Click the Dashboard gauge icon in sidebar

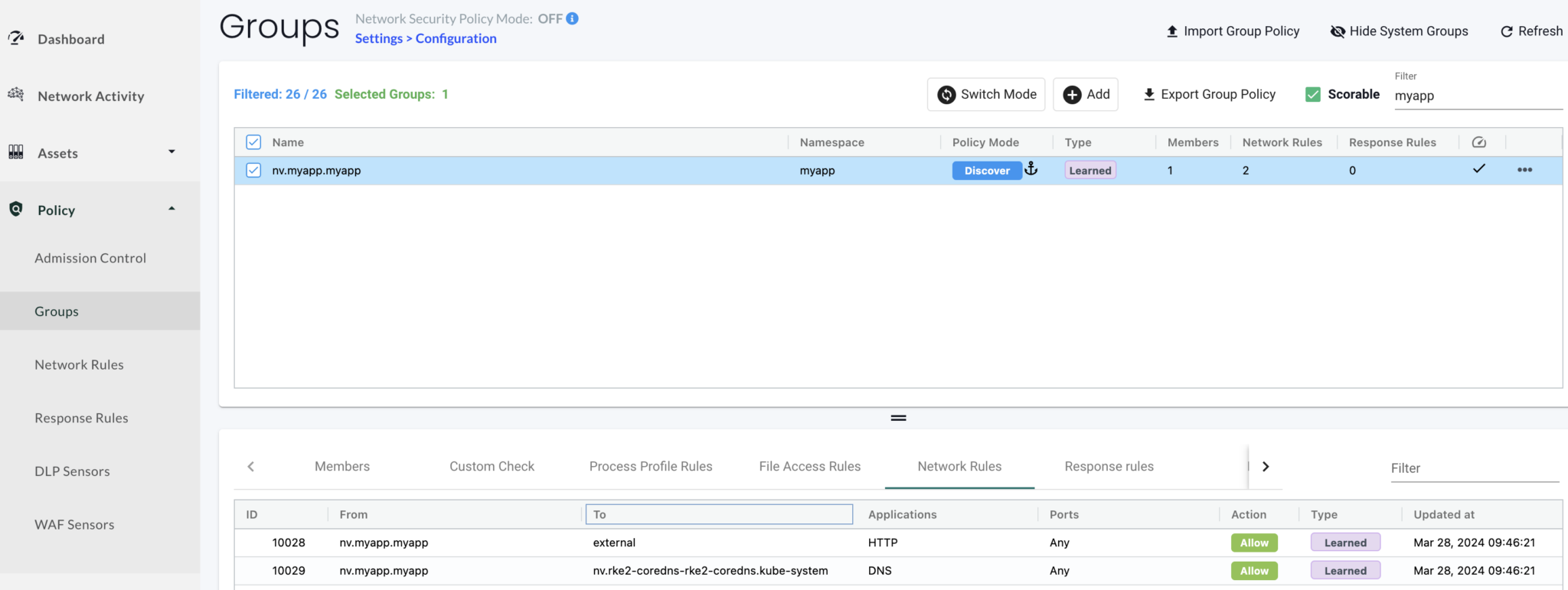coord(16,37)
